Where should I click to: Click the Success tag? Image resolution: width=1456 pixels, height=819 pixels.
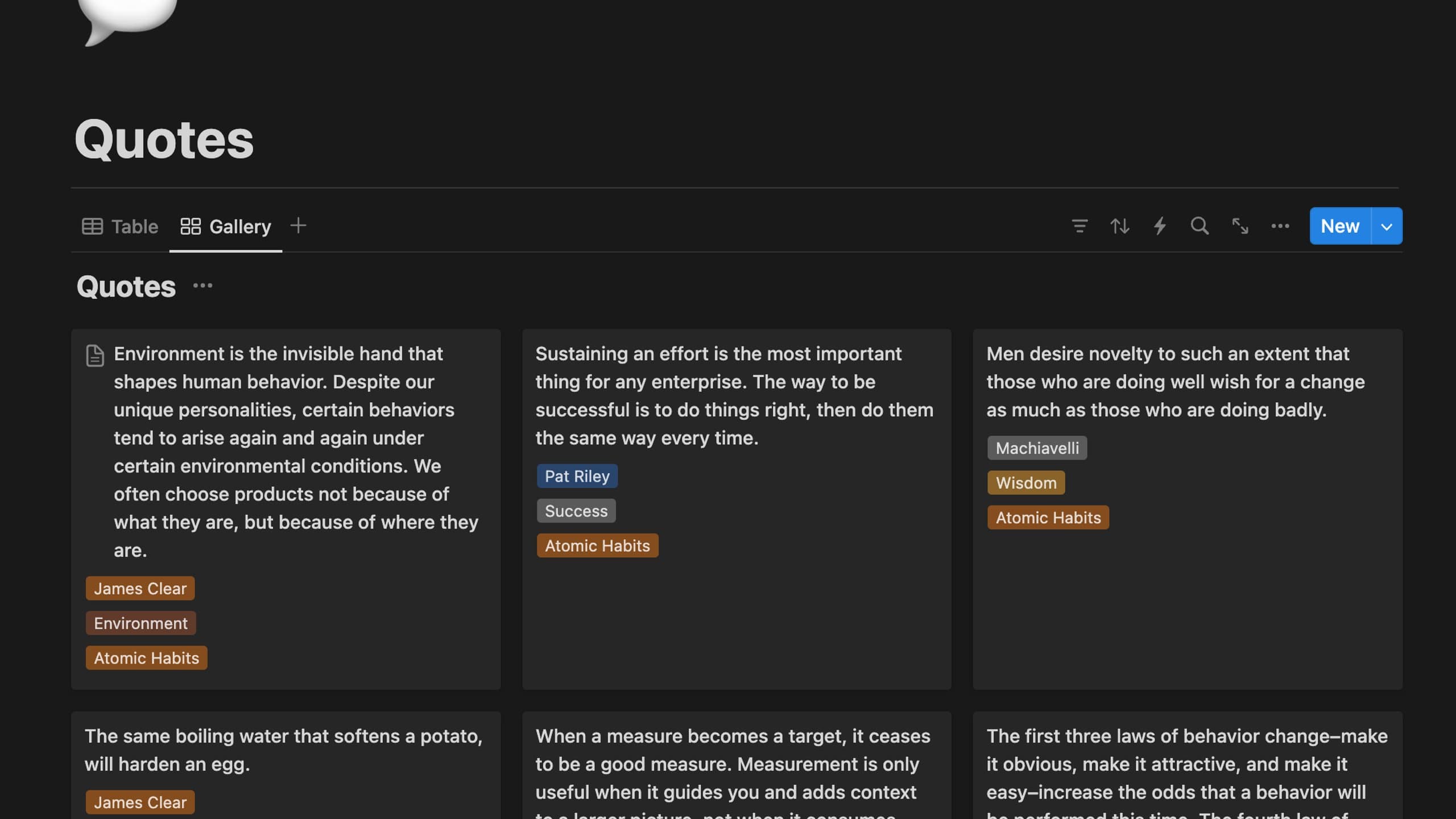(576, 511)
